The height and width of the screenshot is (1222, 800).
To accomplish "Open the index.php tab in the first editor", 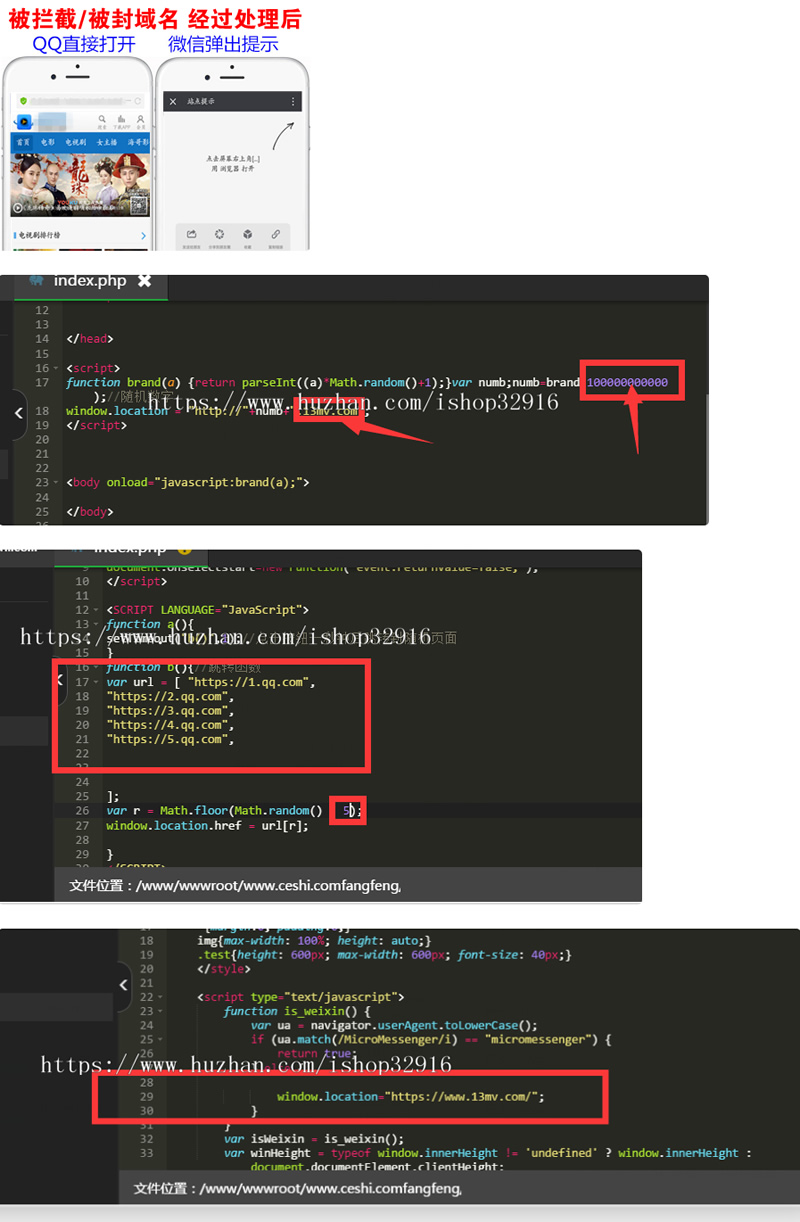I will click(x=90, y=281).
